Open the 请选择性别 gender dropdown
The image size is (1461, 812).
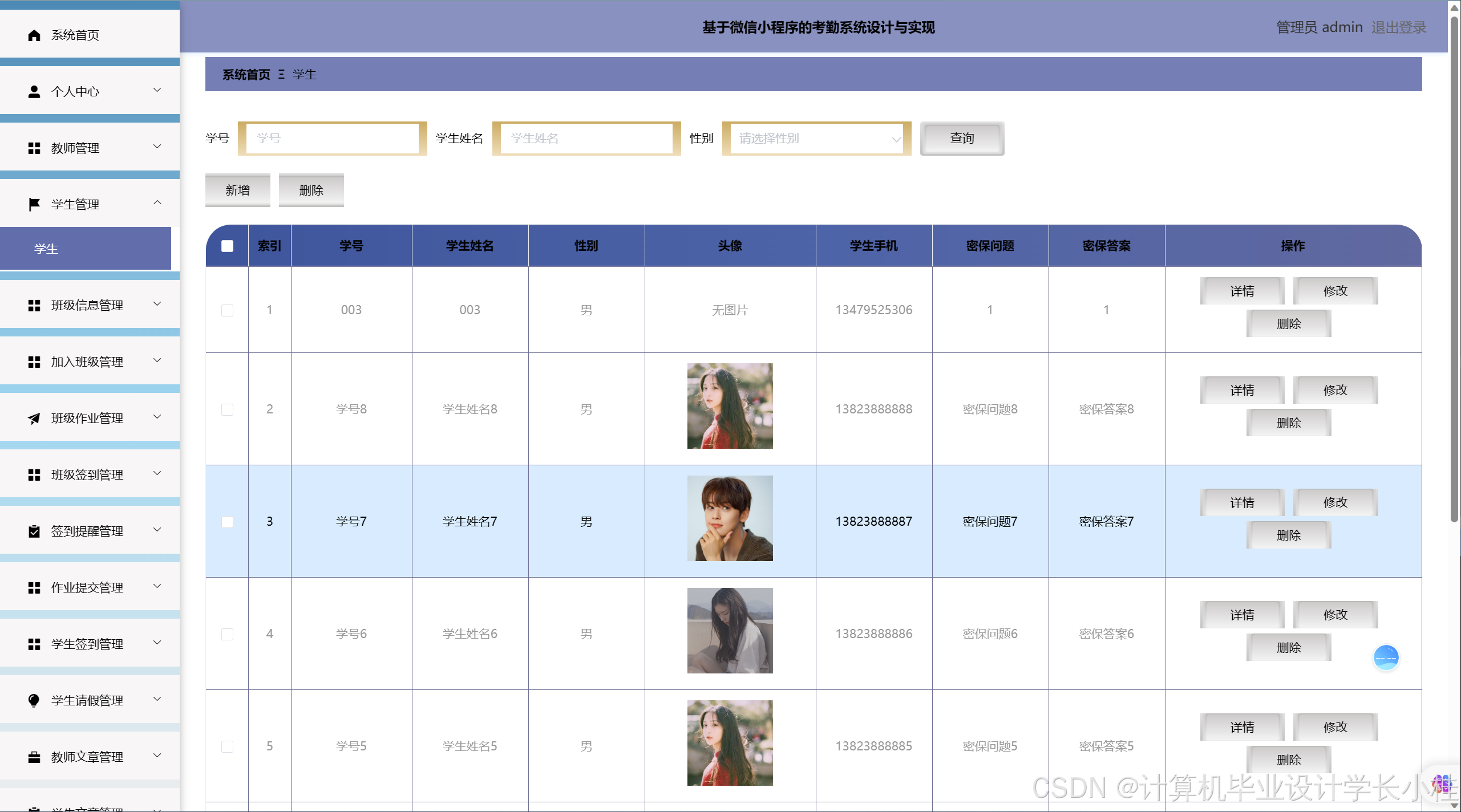click(816, 139)
